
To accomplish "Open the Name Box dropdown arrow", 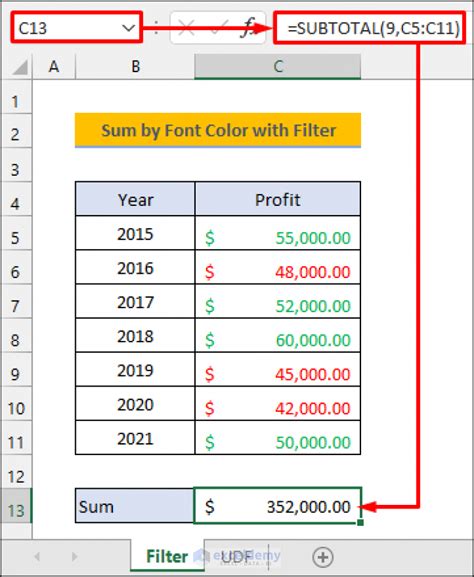I will pos(128,28).
